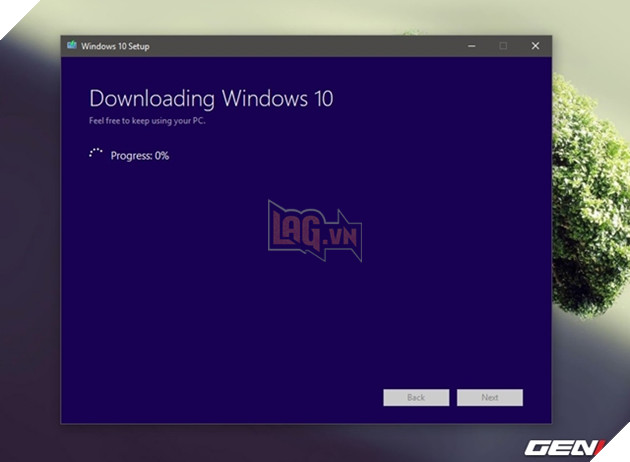This screenshot has height=462, width=630.
Task: Click the 'Windows 10 Setup' title text
Action: [115, 46]
